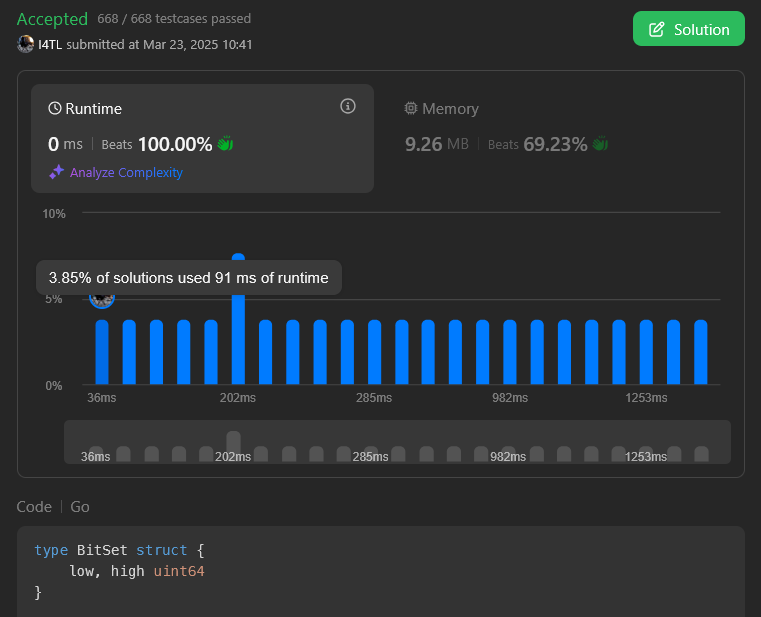The image size is (761, 617).
Task: Click the clapping hands icon beside 69.23%
Action: pos(600,144)
